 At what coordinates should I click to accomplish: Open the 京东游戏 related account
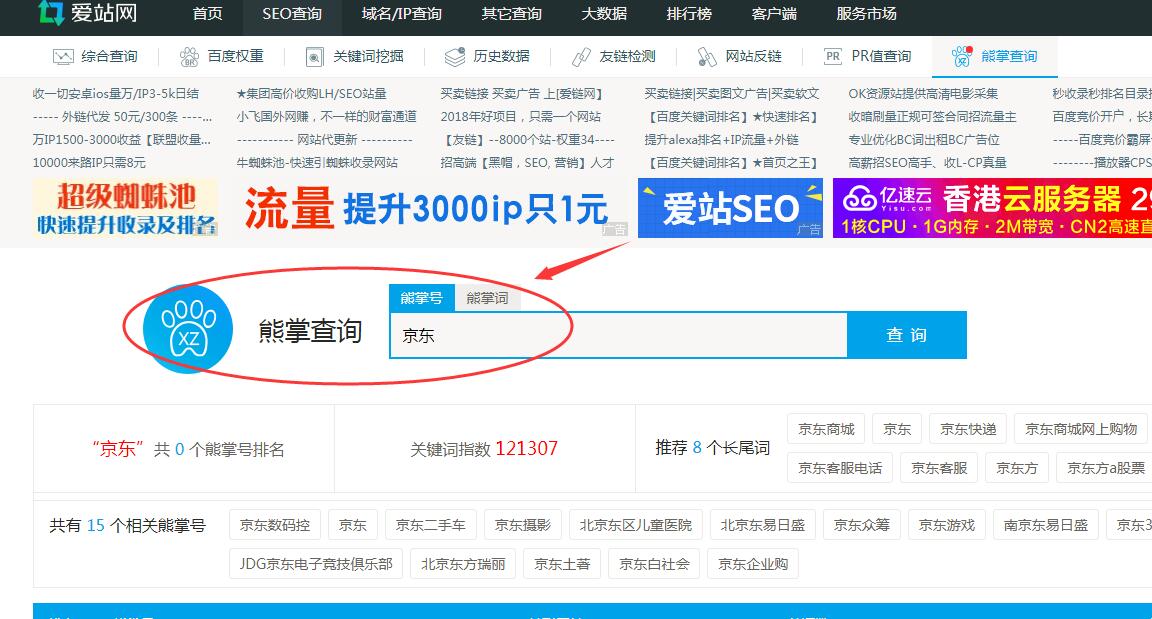[x=946, y=525]
